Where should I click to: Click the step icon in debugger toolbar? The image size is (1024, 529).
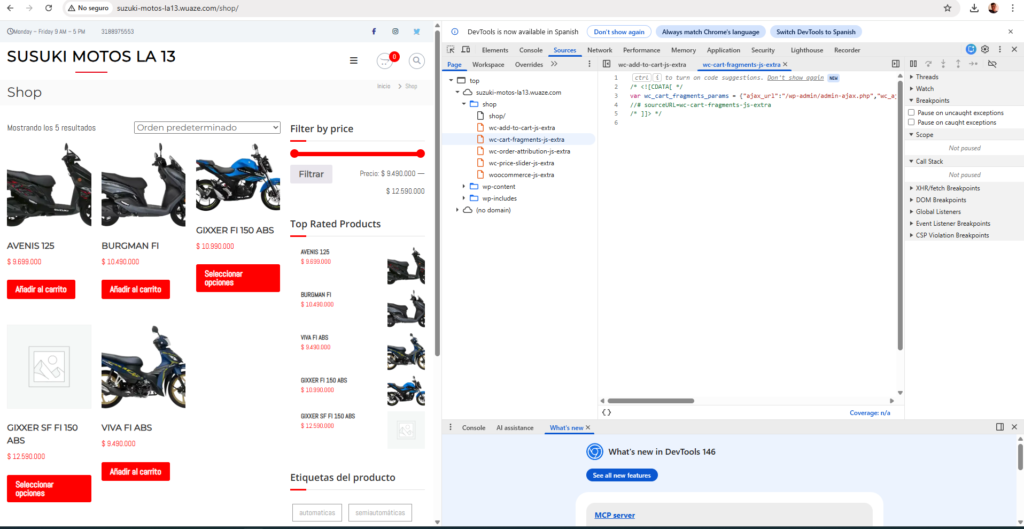click(x=973, y=64)
